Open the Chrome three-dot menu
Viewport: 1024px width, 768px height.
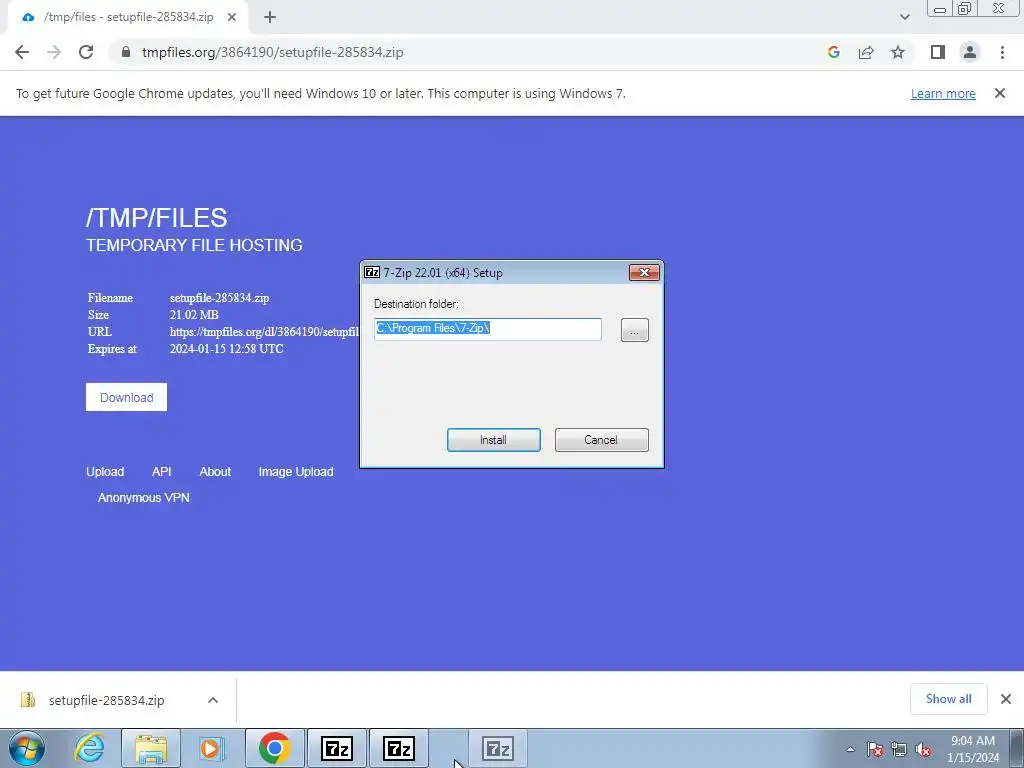tap(1002, 52)
